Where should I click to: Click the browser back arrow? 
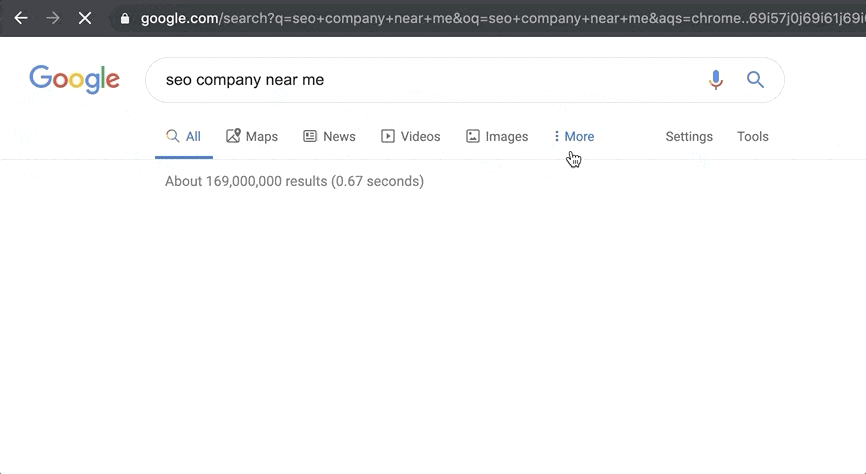[x=21, y=18]
